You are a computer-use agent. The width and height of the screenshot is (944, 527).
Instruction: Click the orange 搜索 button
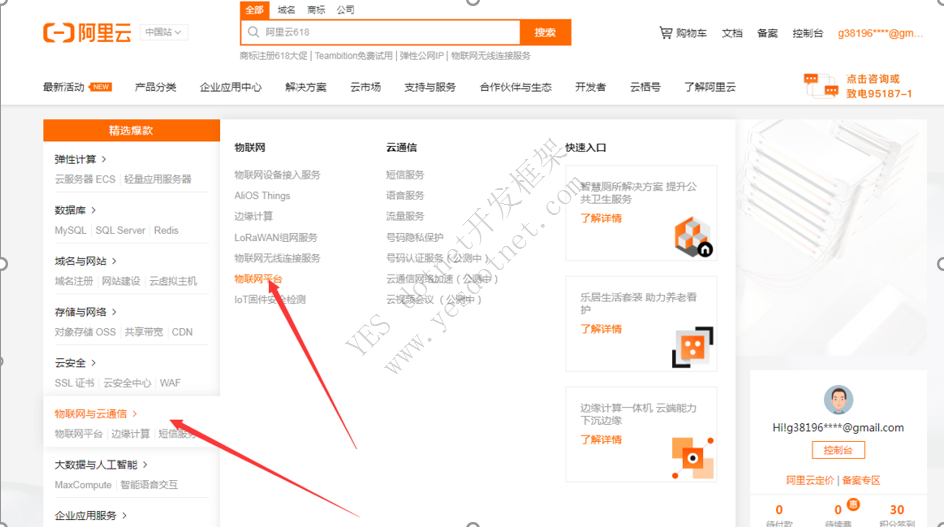coord(545,33)
